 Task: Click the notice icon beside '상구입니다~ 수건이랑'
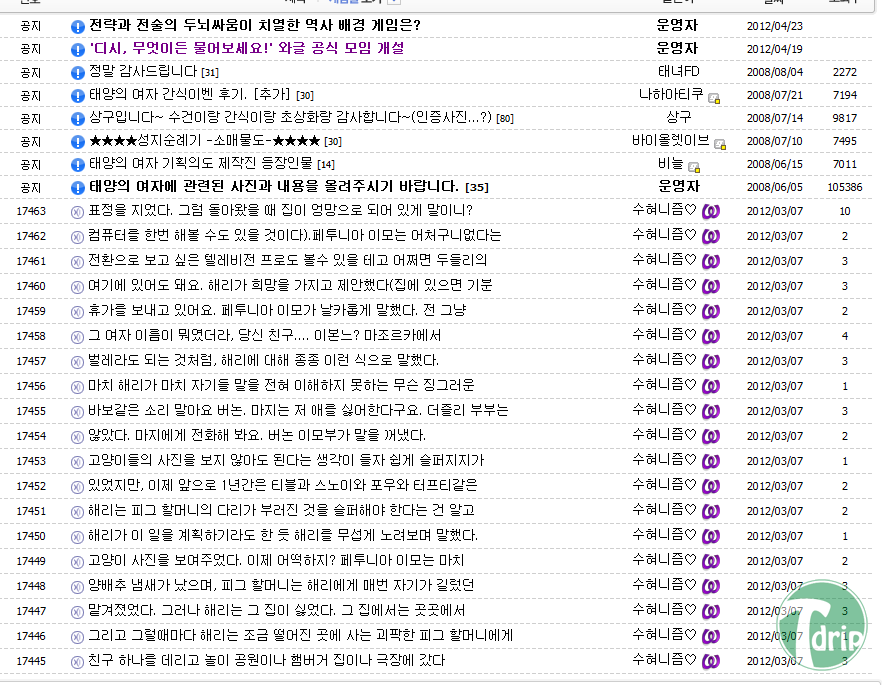click(x=78, y=119)
